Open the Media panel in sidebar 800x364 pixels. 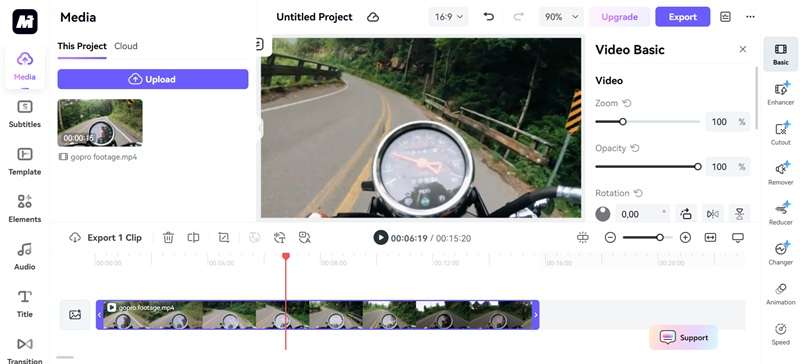24,66
